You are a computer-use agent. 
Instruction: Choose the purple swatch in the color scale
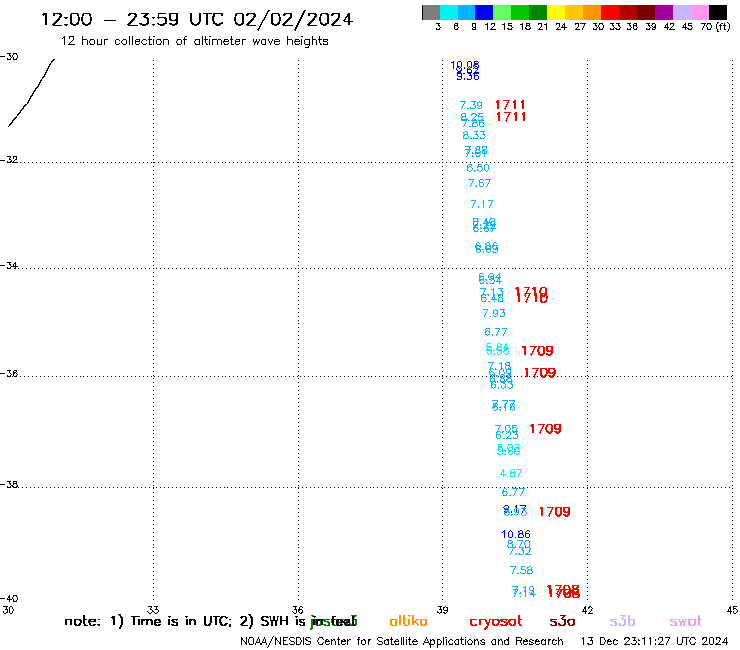coord(664,12)
